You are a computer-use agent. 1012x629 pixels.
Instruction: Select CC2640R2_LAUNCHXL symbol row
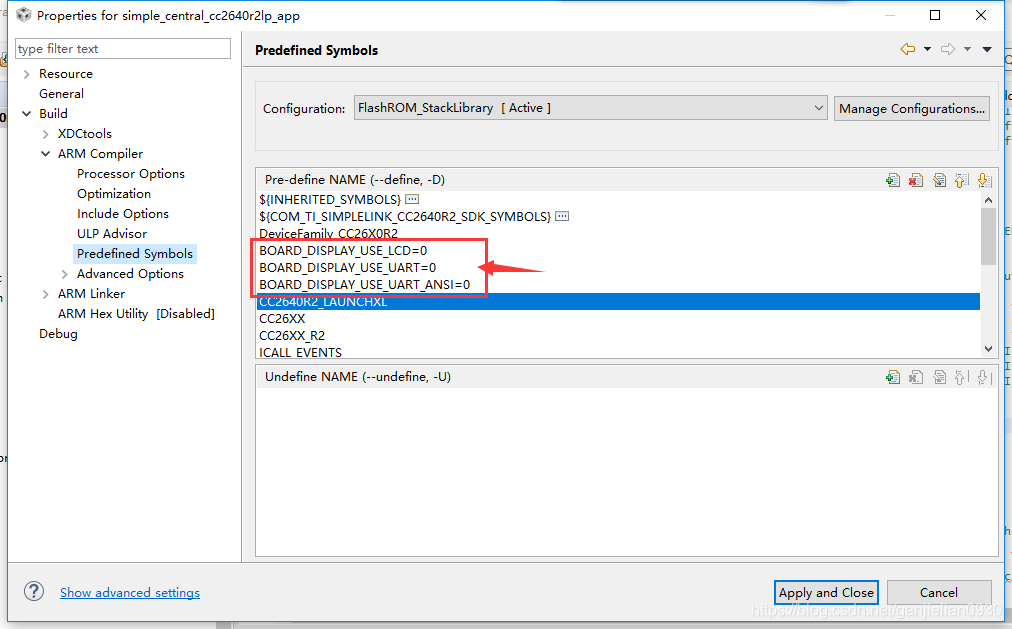coord(618,301)
